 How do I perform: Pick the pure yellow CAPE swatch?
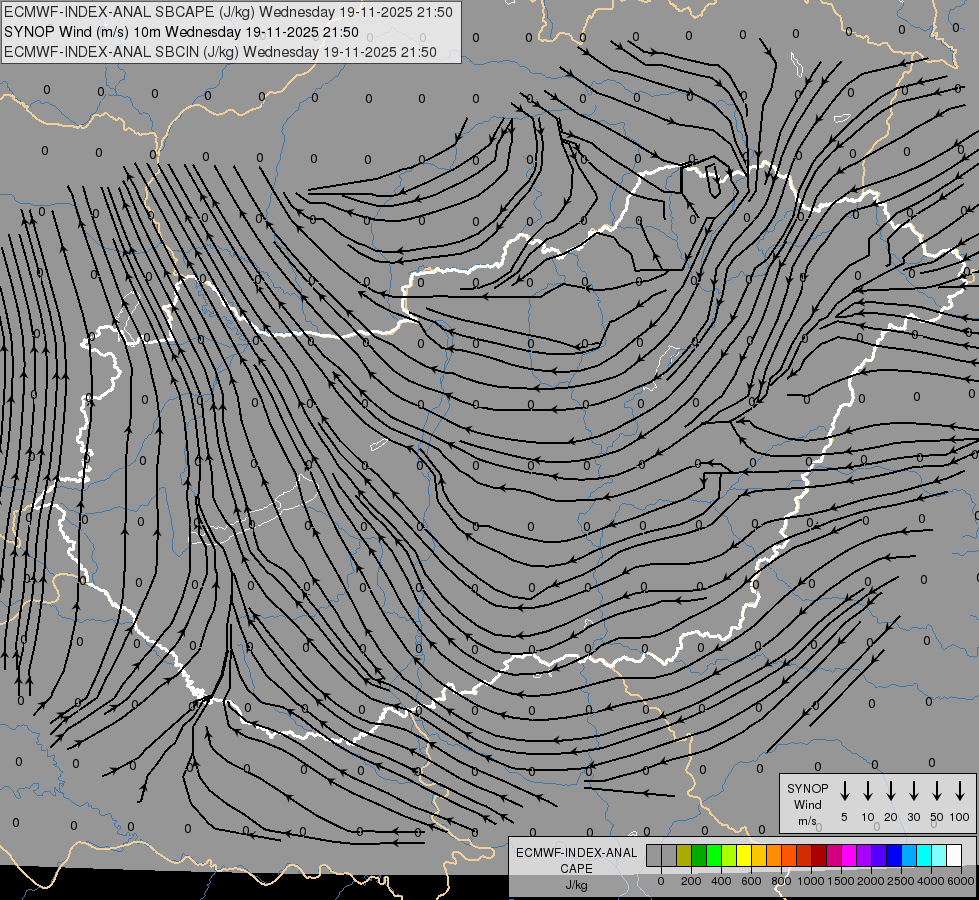[744, 855]
